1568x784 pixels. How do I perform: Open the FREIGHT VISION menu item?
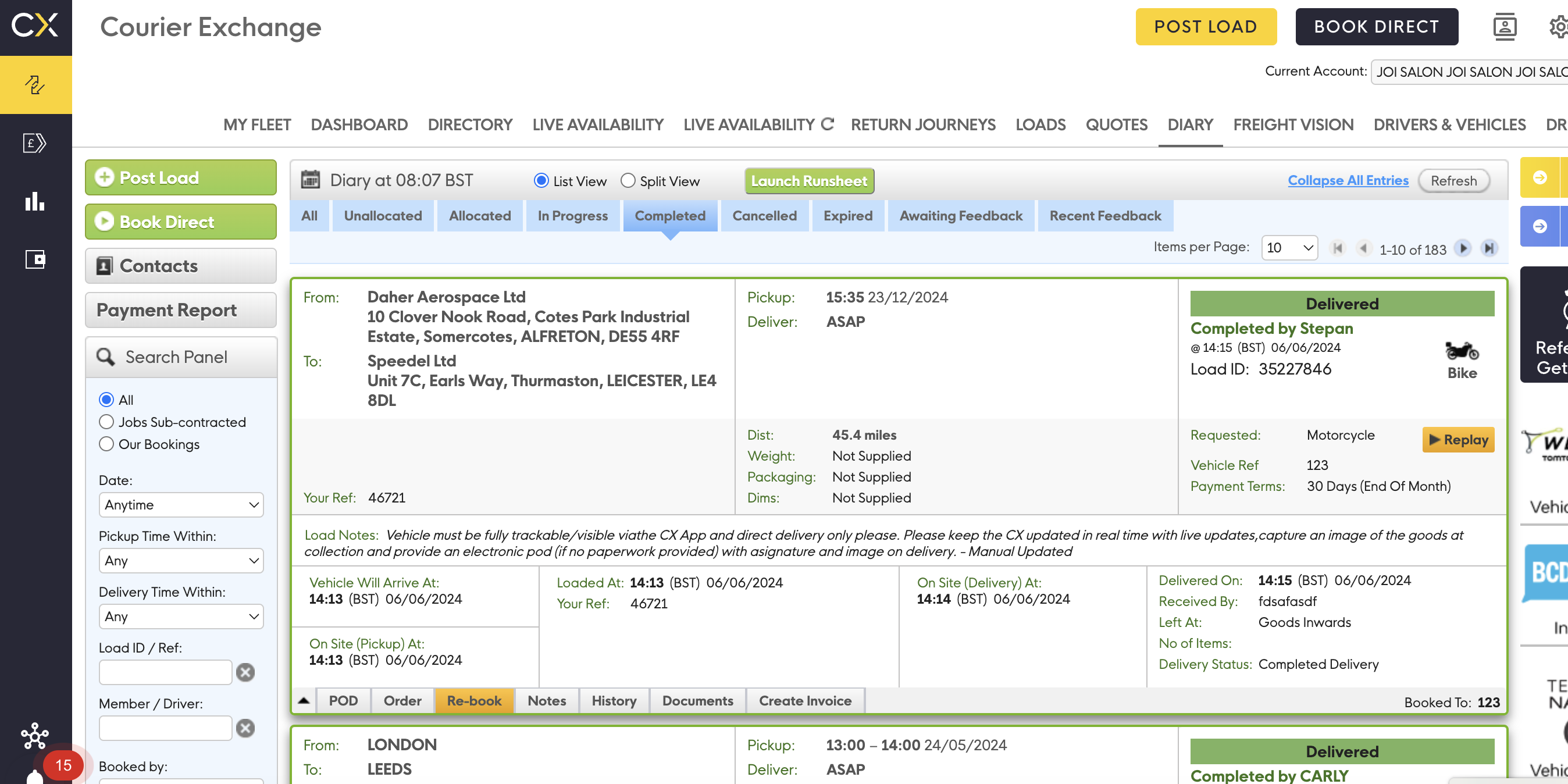pyautogui.click(x=1293, y=125)
